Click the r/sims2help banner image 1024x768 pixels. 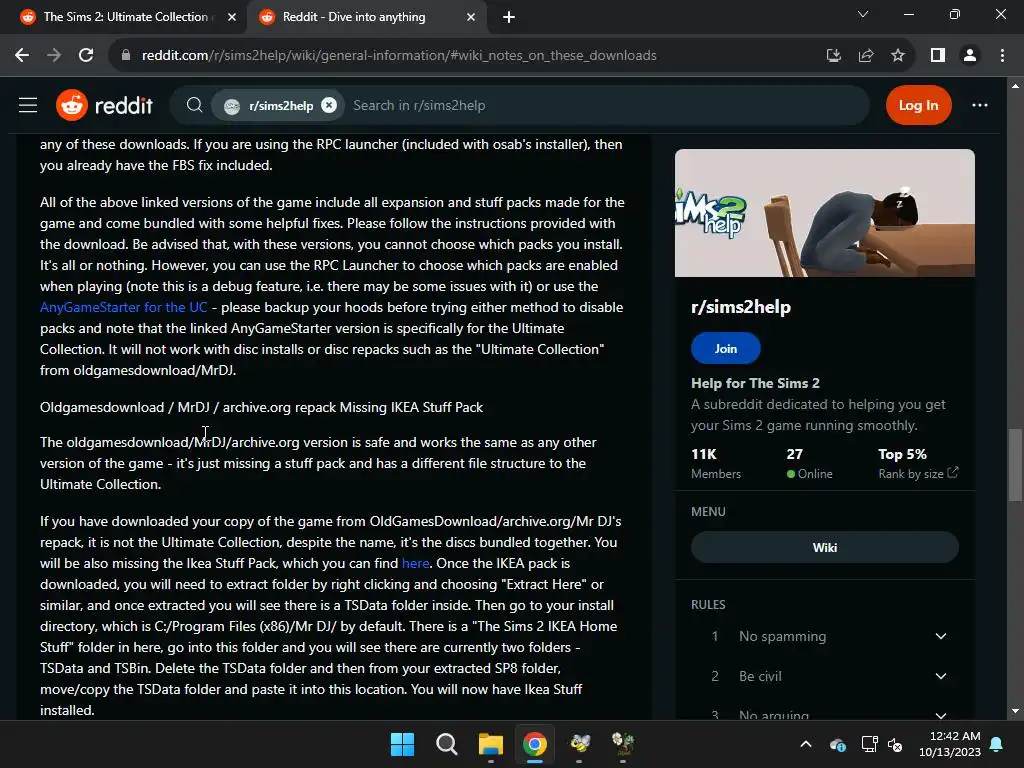(825, 213)
